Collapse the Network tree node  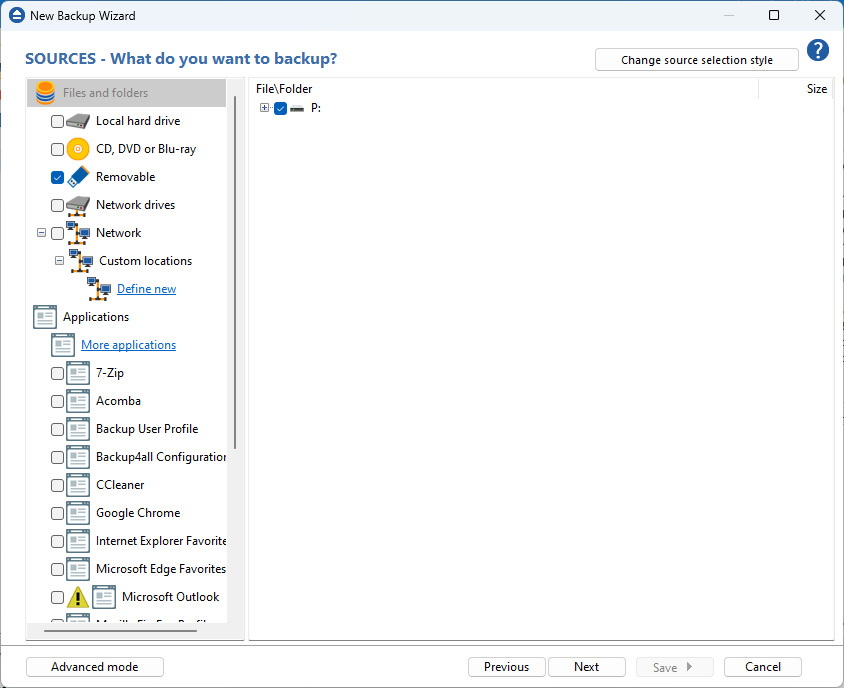coord(41,233)
